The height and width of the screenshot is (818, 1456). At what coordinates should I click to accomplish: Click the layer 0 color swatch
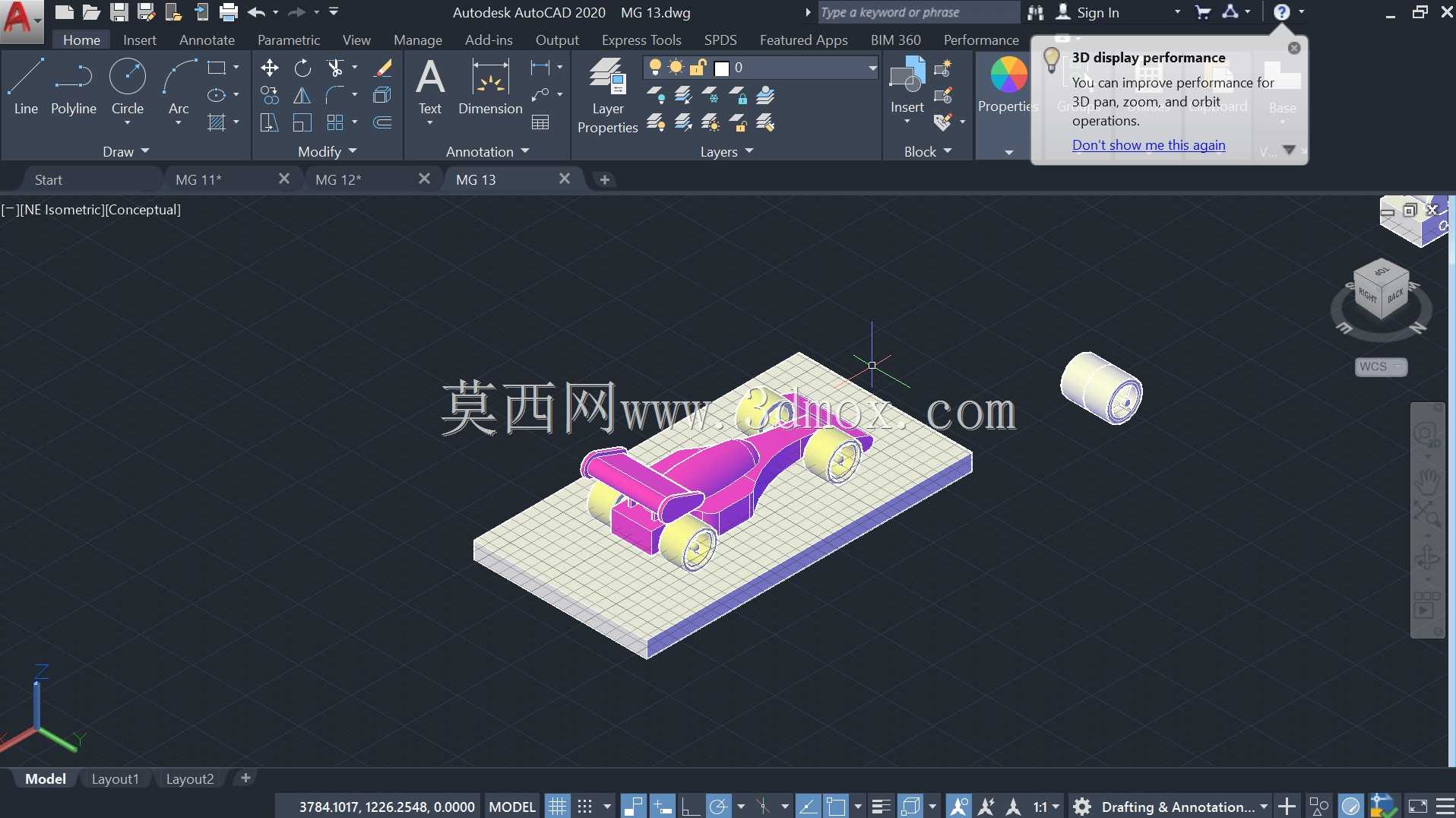click(722, 68)
